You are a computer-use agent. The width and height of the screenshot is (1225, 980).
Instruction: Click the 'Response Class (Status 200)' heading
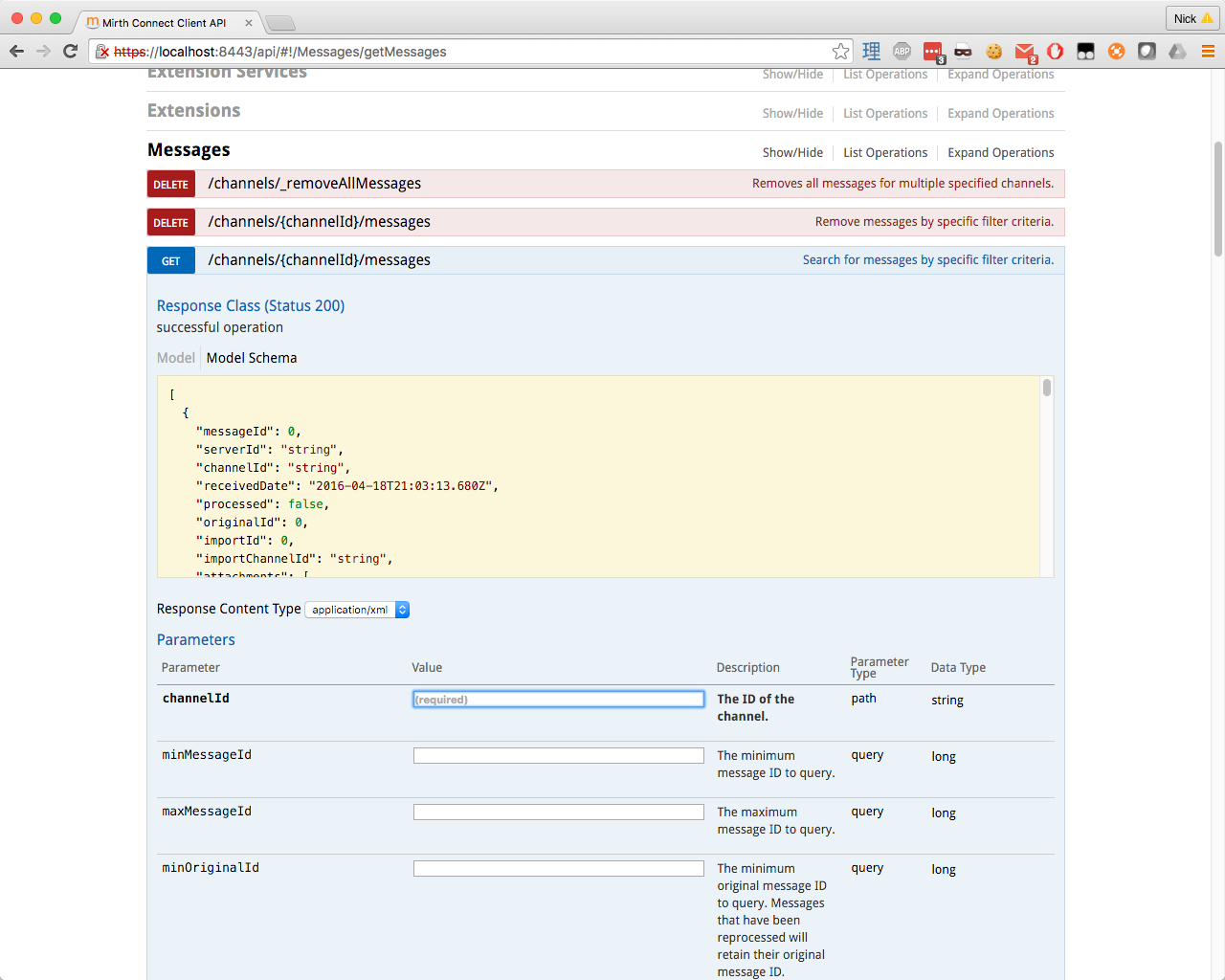(x=251, y=306)
